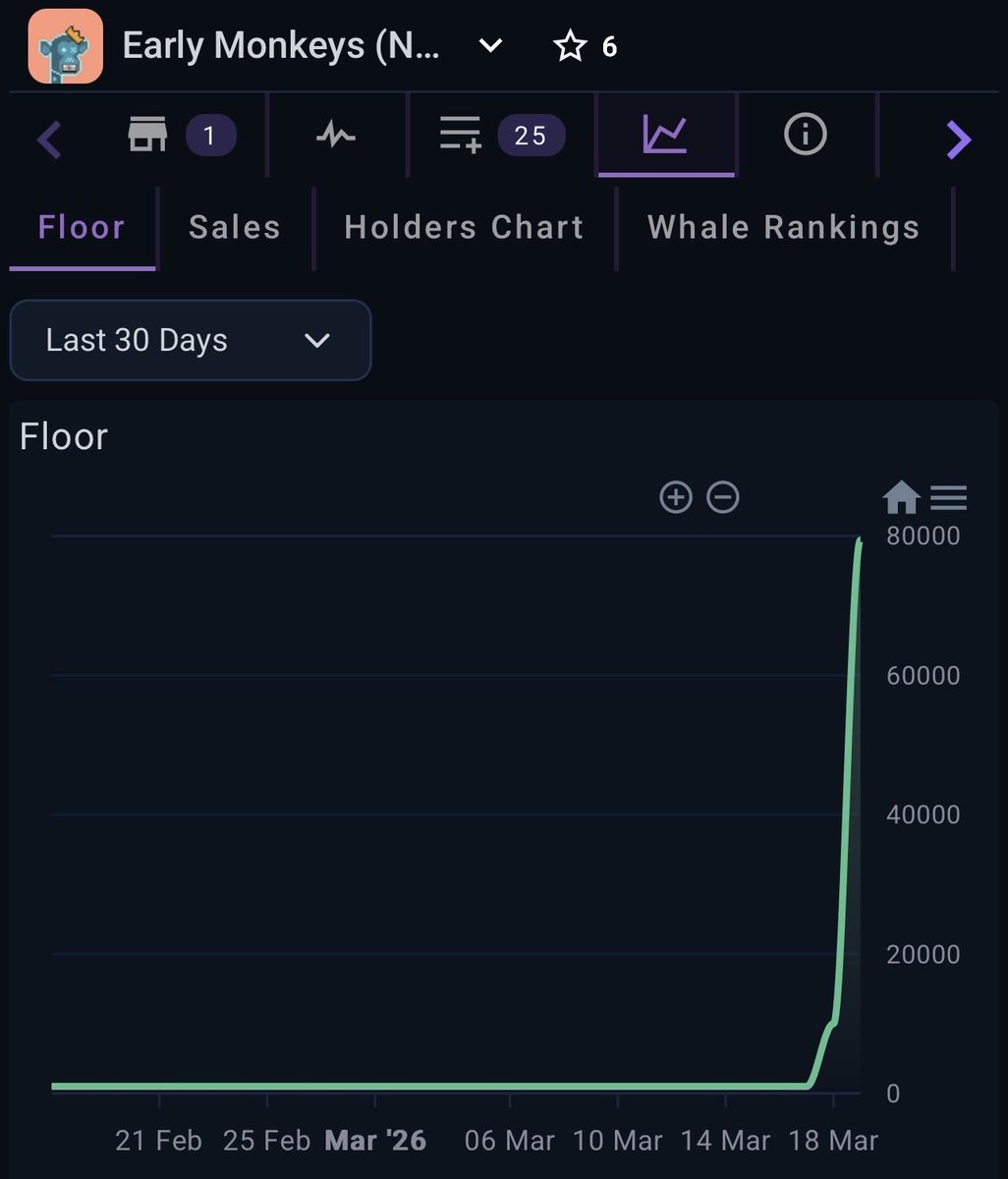The width and height of the screenshot is (1008, 1179).
Task: Click the Floor chart title
Action: click(x=63, y=436)
